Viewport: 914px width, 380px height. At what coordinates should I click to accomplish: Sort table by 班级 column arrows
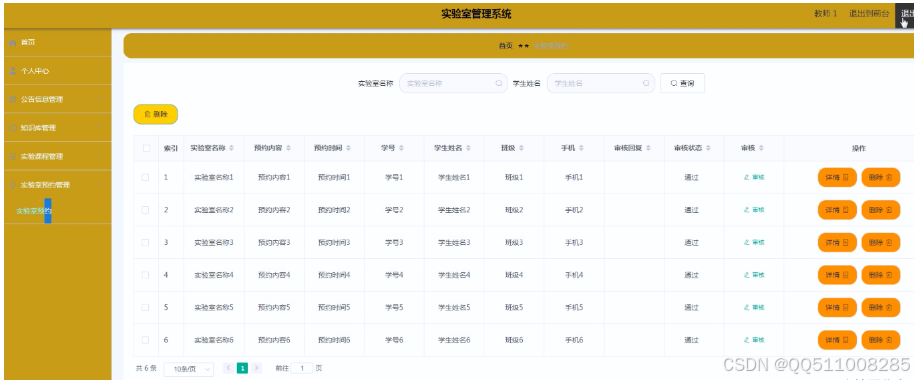pos(521,149)
